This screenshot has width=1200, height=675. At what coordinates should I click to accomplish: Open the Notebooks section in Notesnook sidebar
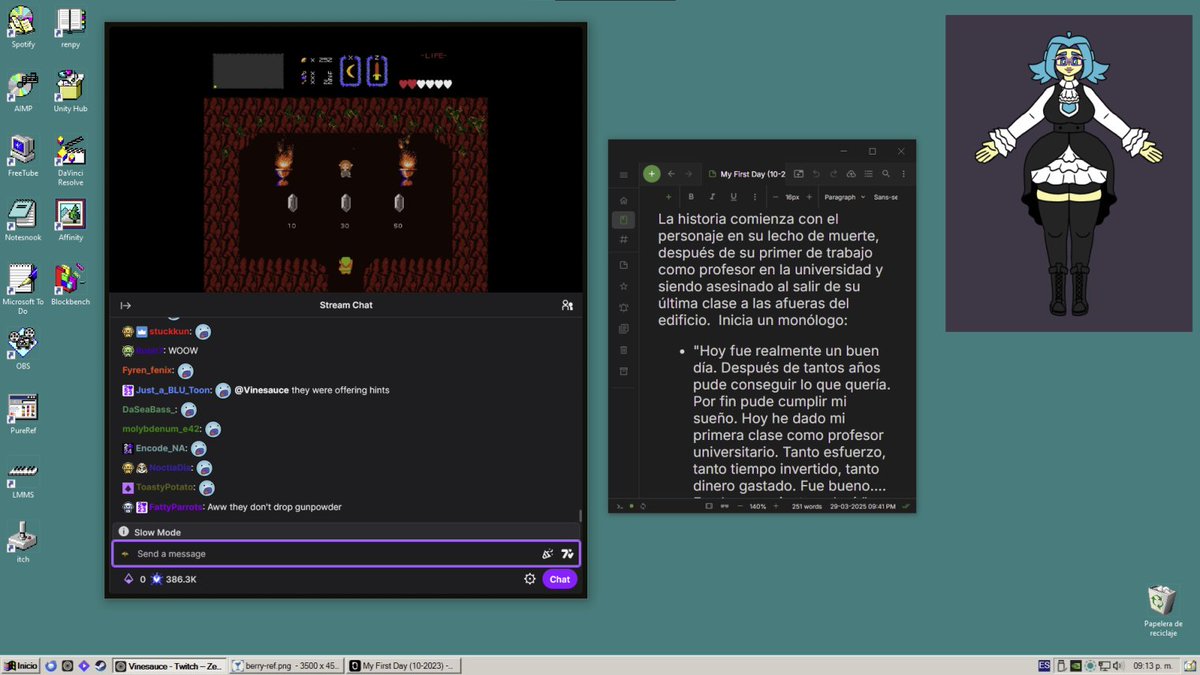pyautogui.click(x=624, y=220)
